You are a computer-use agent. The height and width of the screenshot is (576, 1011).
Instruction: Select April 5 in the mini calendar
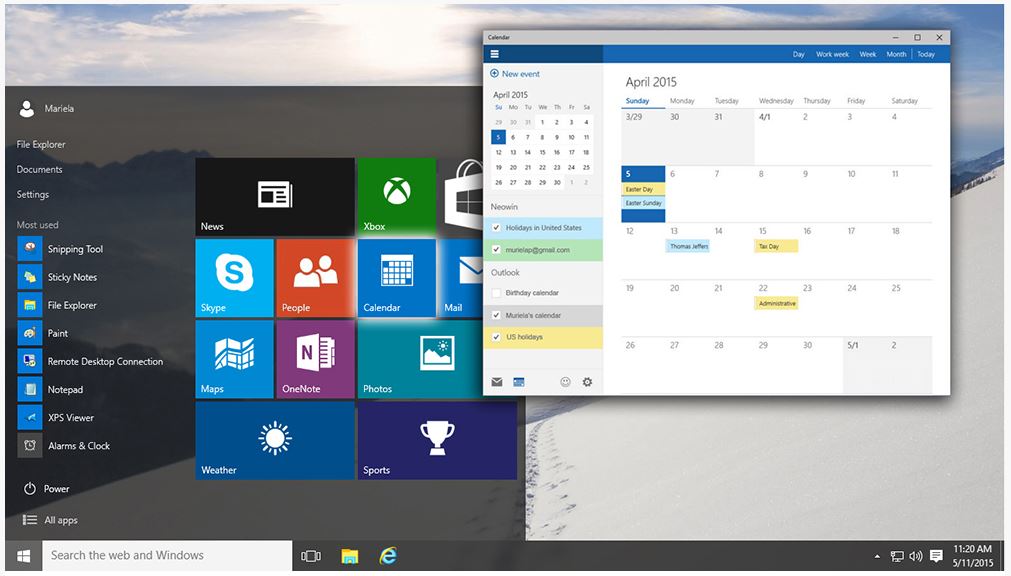(x=498, y=137)
